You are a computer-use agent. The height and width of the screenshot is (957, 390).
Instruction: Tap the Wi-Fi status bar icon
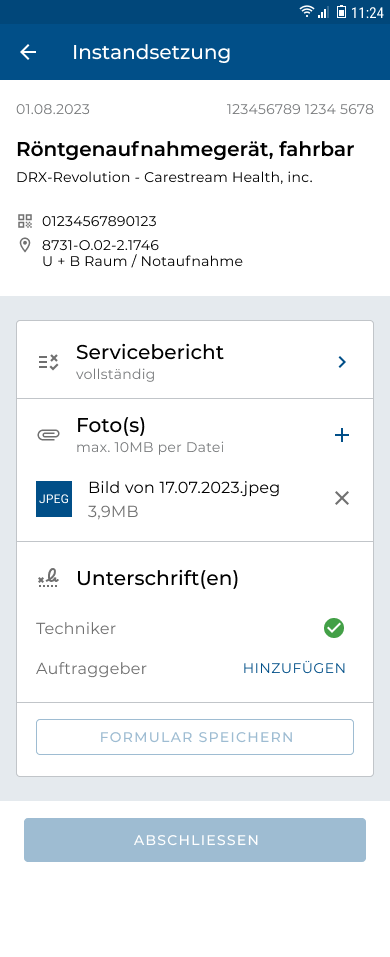[x=306, y=12]
